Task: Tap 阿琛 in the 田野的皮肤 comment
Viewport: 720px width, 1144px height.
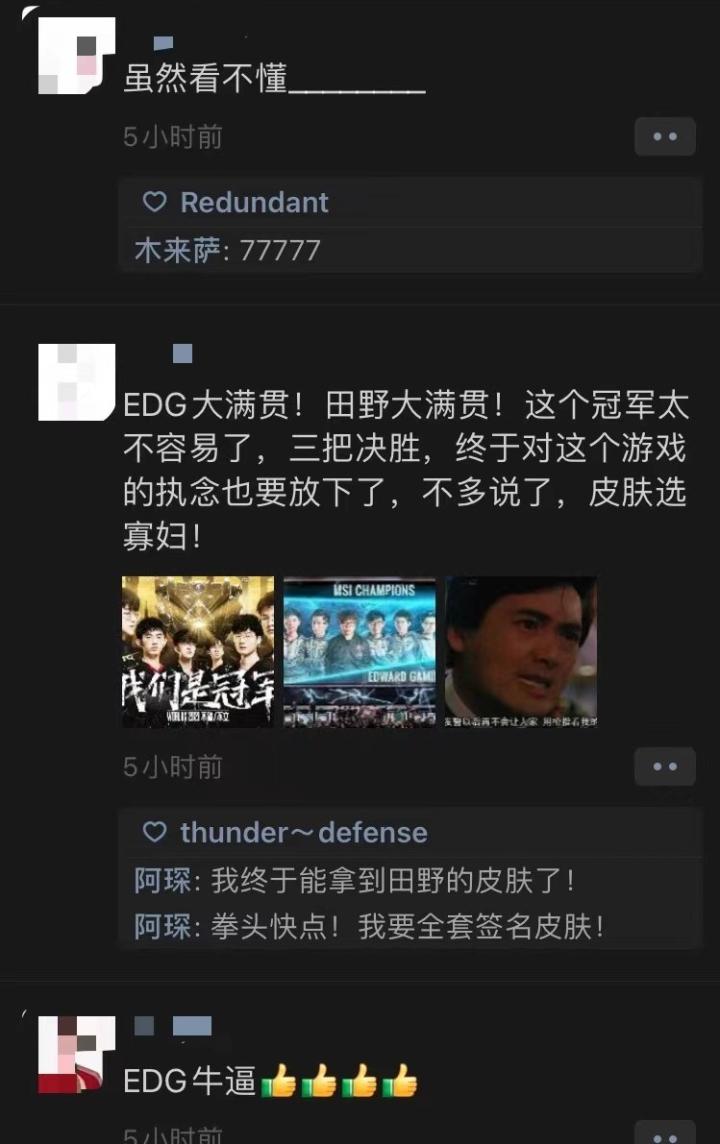Action: point(162,881)
